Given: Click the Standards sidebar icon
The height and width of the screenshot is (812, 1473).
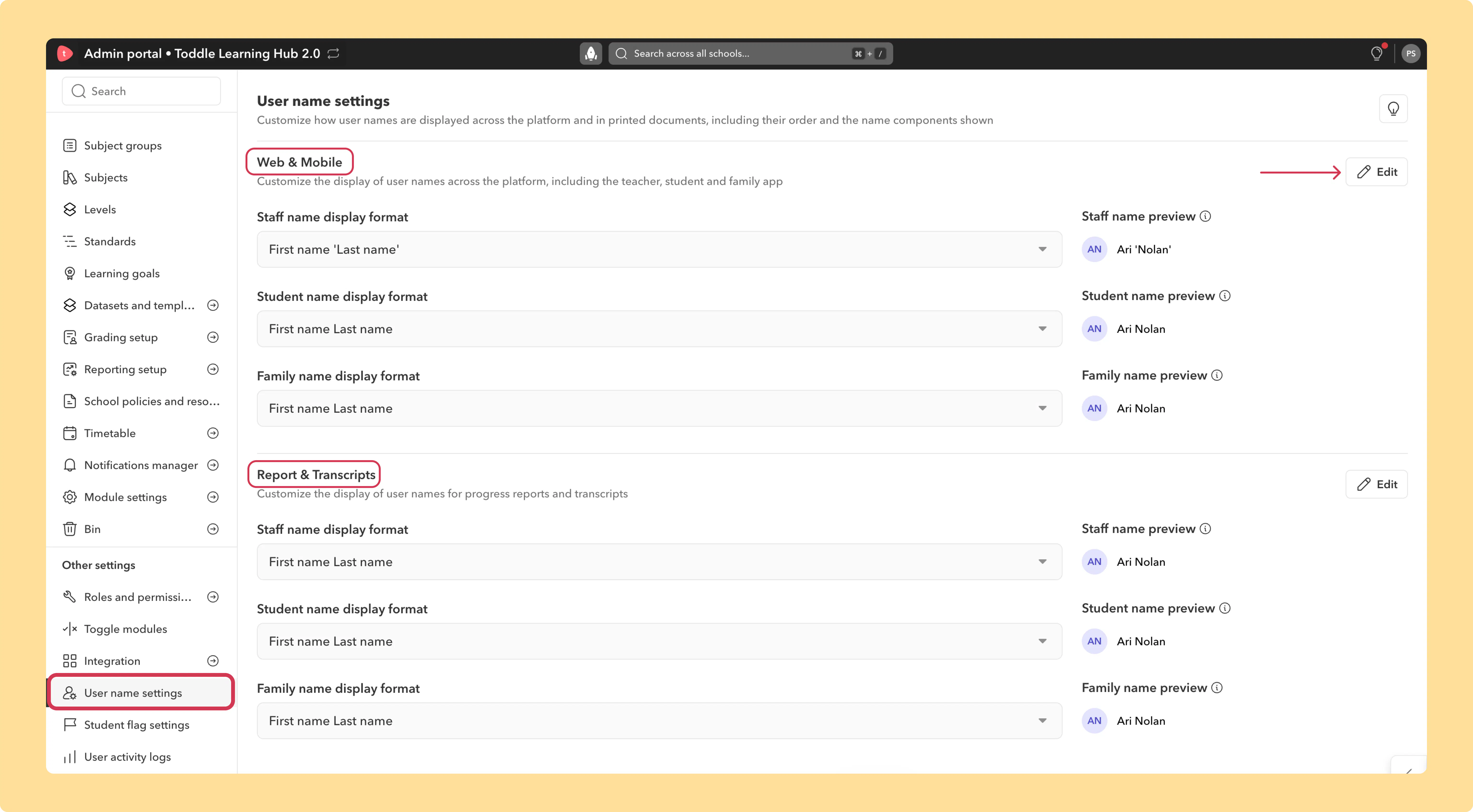Looking at the screenshot, I should click(70, 241).
